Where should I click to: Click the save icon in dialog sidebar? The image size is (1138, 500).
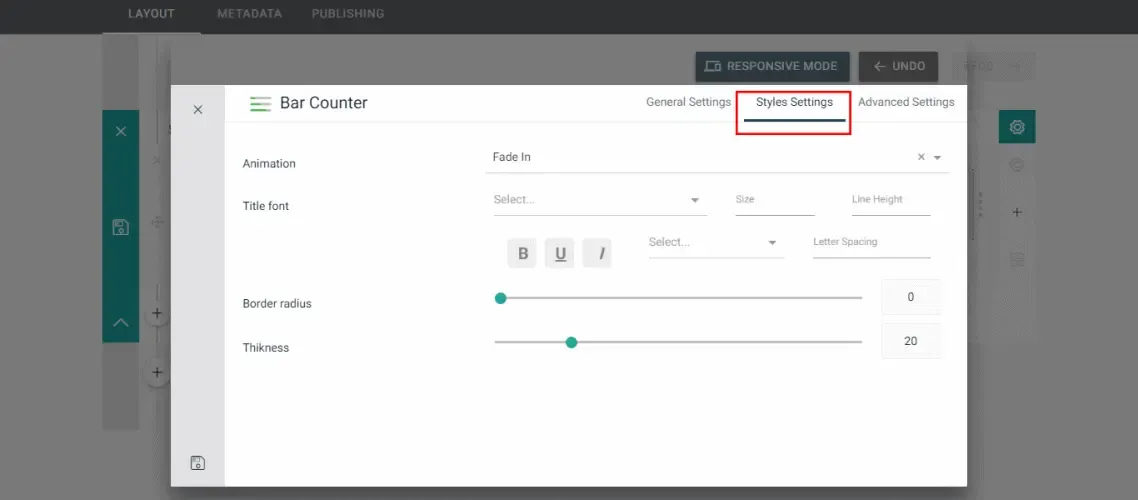(197, 463)
